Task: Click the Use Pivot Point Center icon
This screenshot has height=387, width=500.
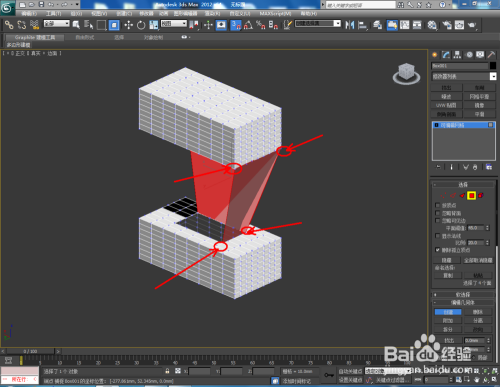Action: [194, 25]
